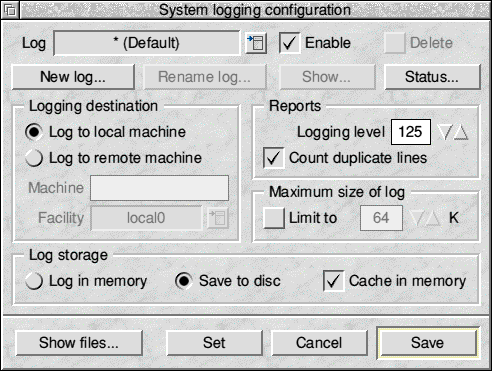Cancel the logging configuration dialog
This screenshot has height=371, width=492.
319,343
